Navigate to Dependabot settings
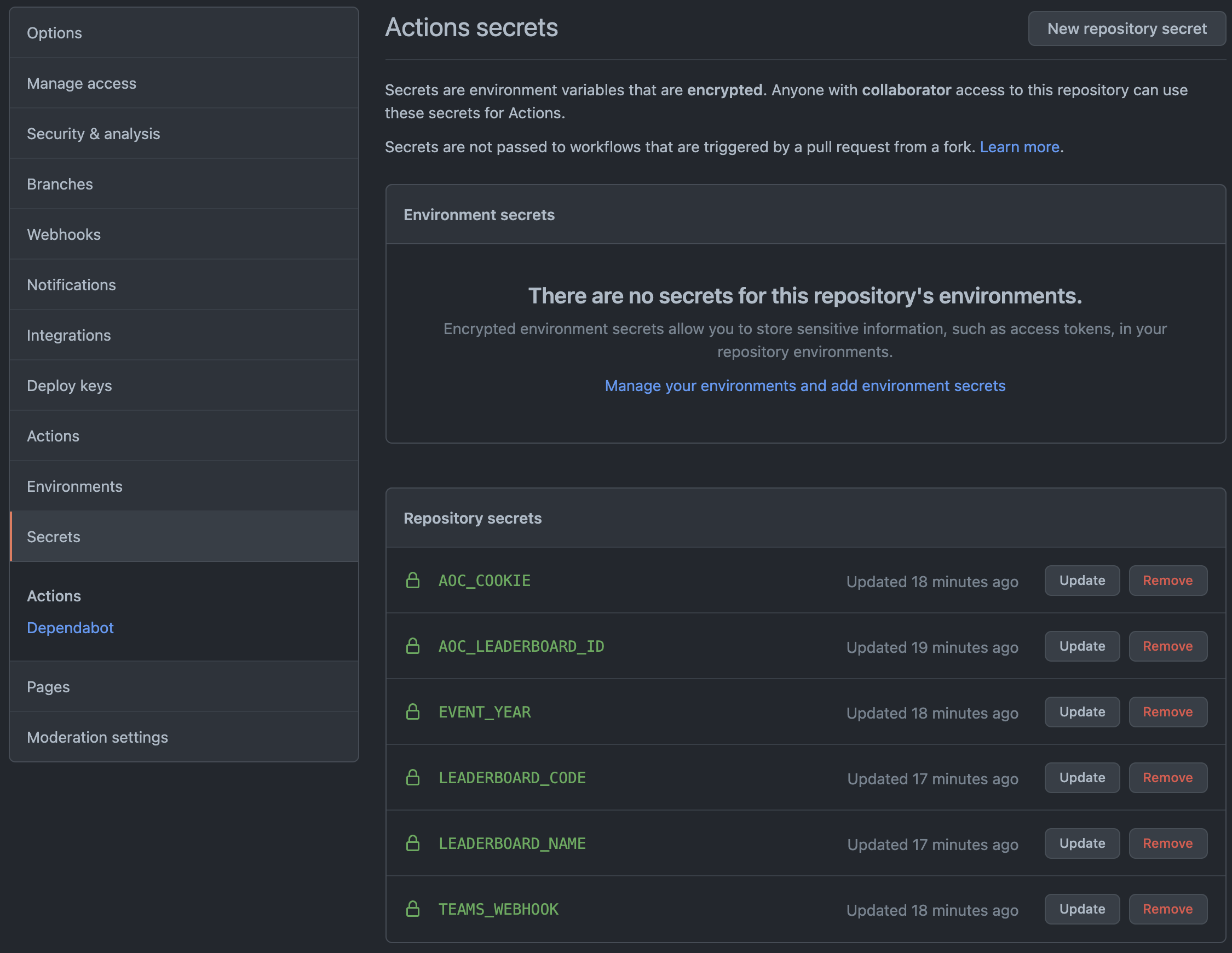The width and height of the screenshot is (1232, 953). tap(70, 627)
